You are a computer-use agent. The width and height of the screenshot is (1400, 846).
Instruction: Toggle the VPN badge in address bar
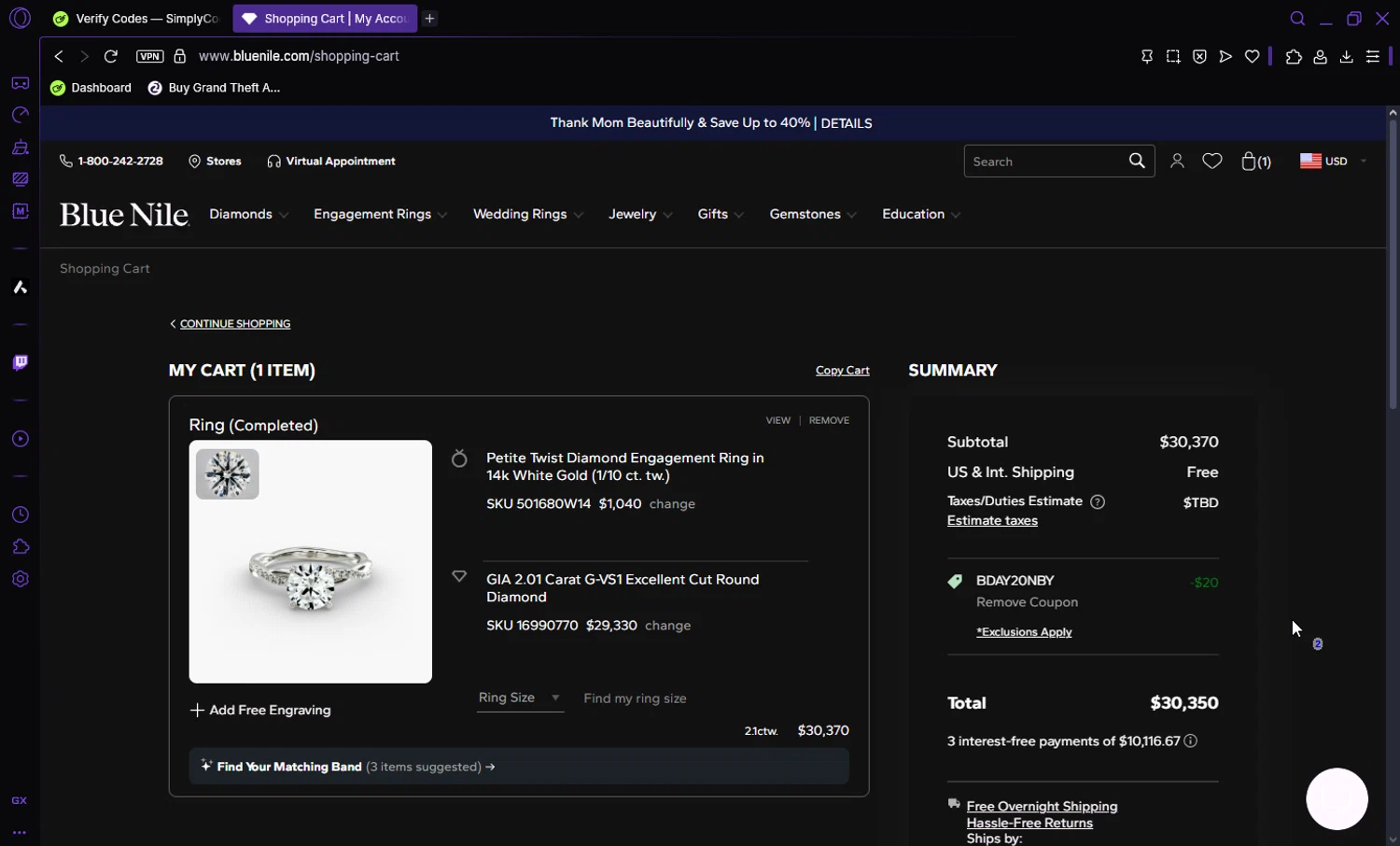pyautogui.click(x=149, y=56)
